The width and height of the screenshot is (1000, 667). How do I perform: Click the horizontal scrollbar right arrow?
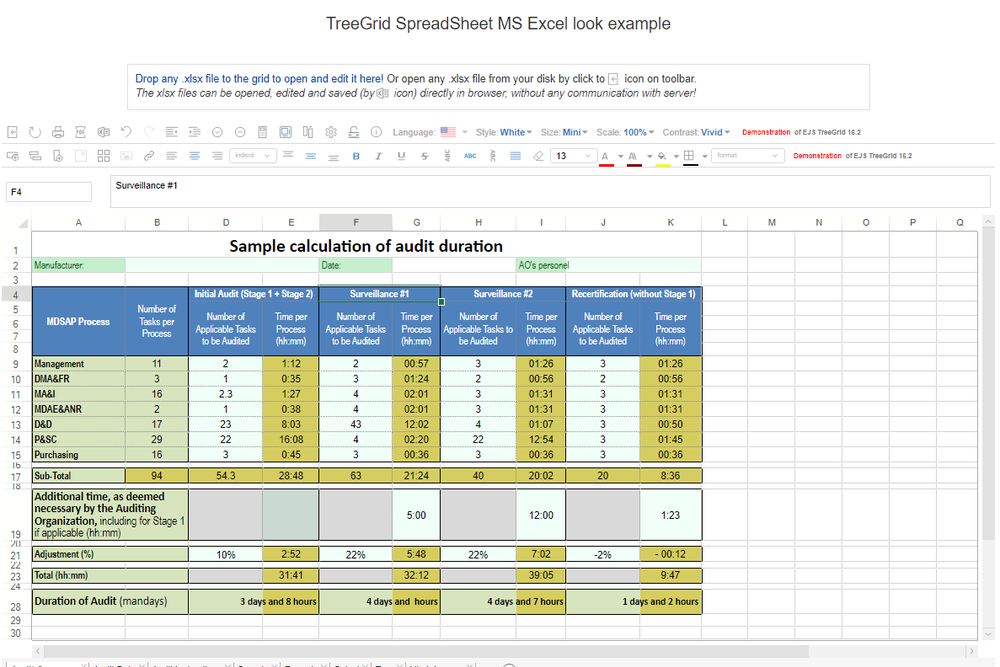(971, 651)
